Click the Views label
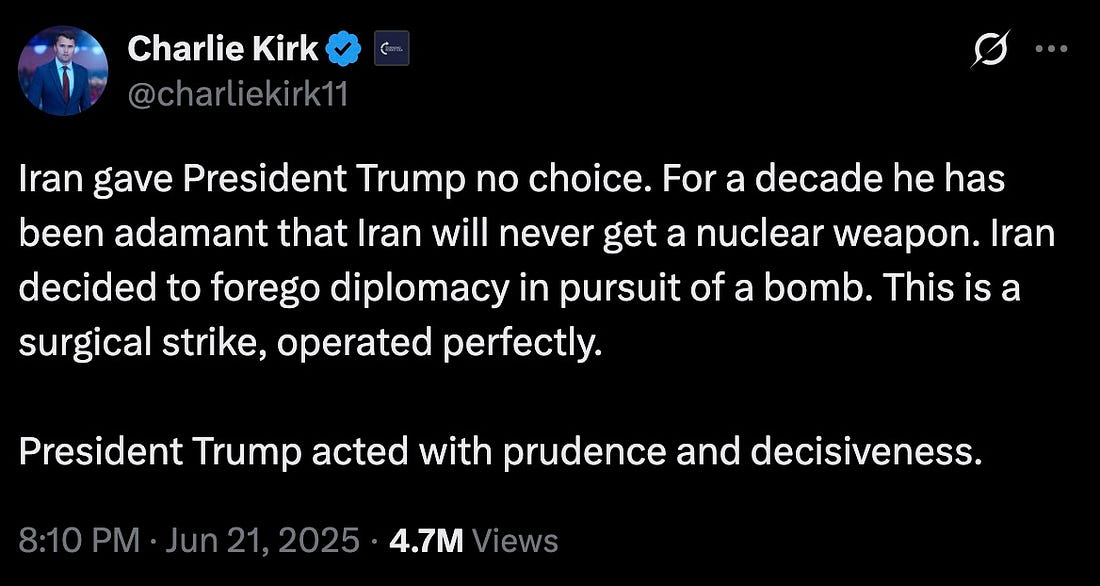 515,541
